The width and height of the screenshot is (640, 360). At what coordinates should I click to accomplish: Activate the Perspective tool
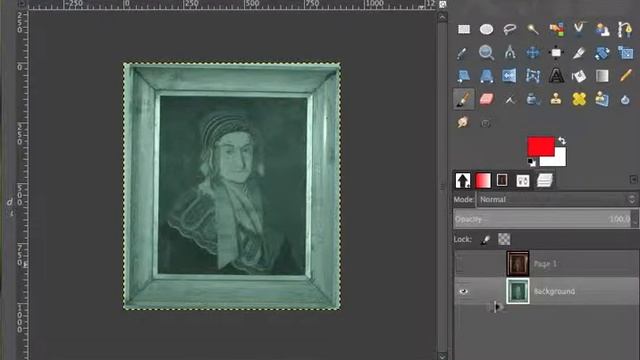(x=487, y=76)
